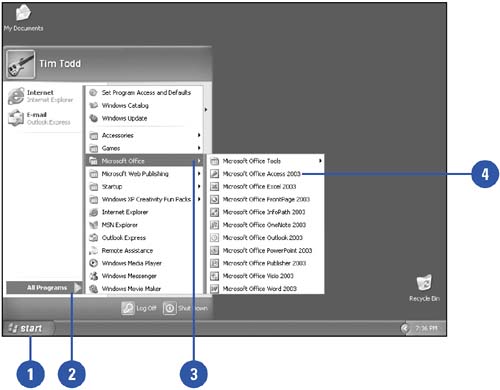The height and width of the screenshot is (390, 500).
Task: Click the Windows Movie Maker icon
Action: (x=94, y=289)
